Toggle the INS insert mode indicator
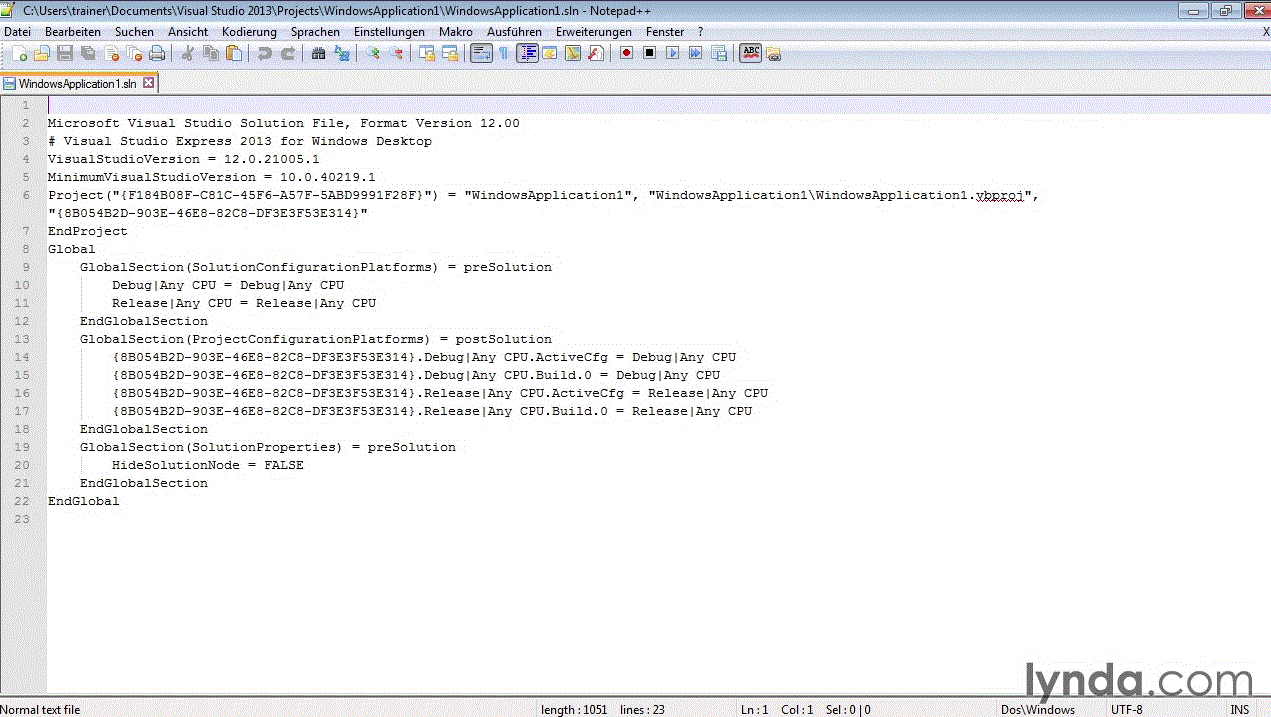 [1240, 709]
